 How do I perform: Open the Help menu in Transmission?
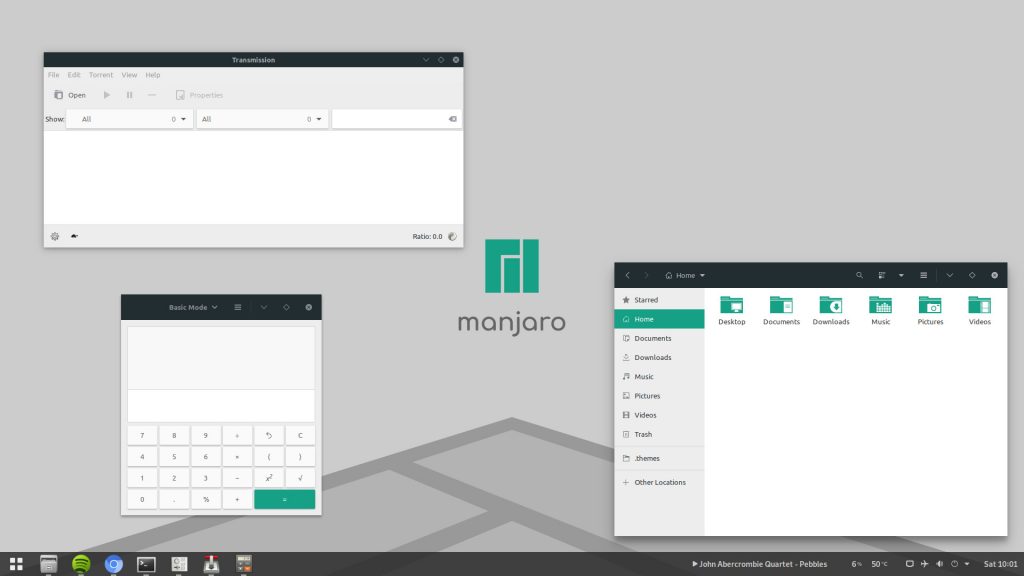153,75
